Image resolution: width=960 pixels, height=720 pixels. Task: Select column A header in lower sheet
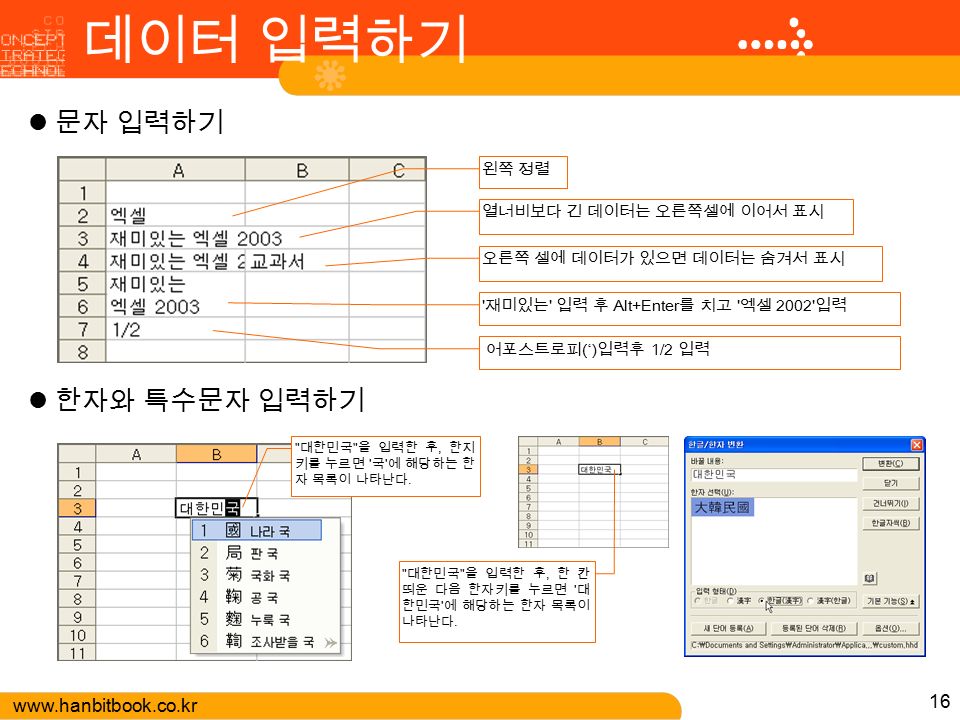(x=136, y=454)
